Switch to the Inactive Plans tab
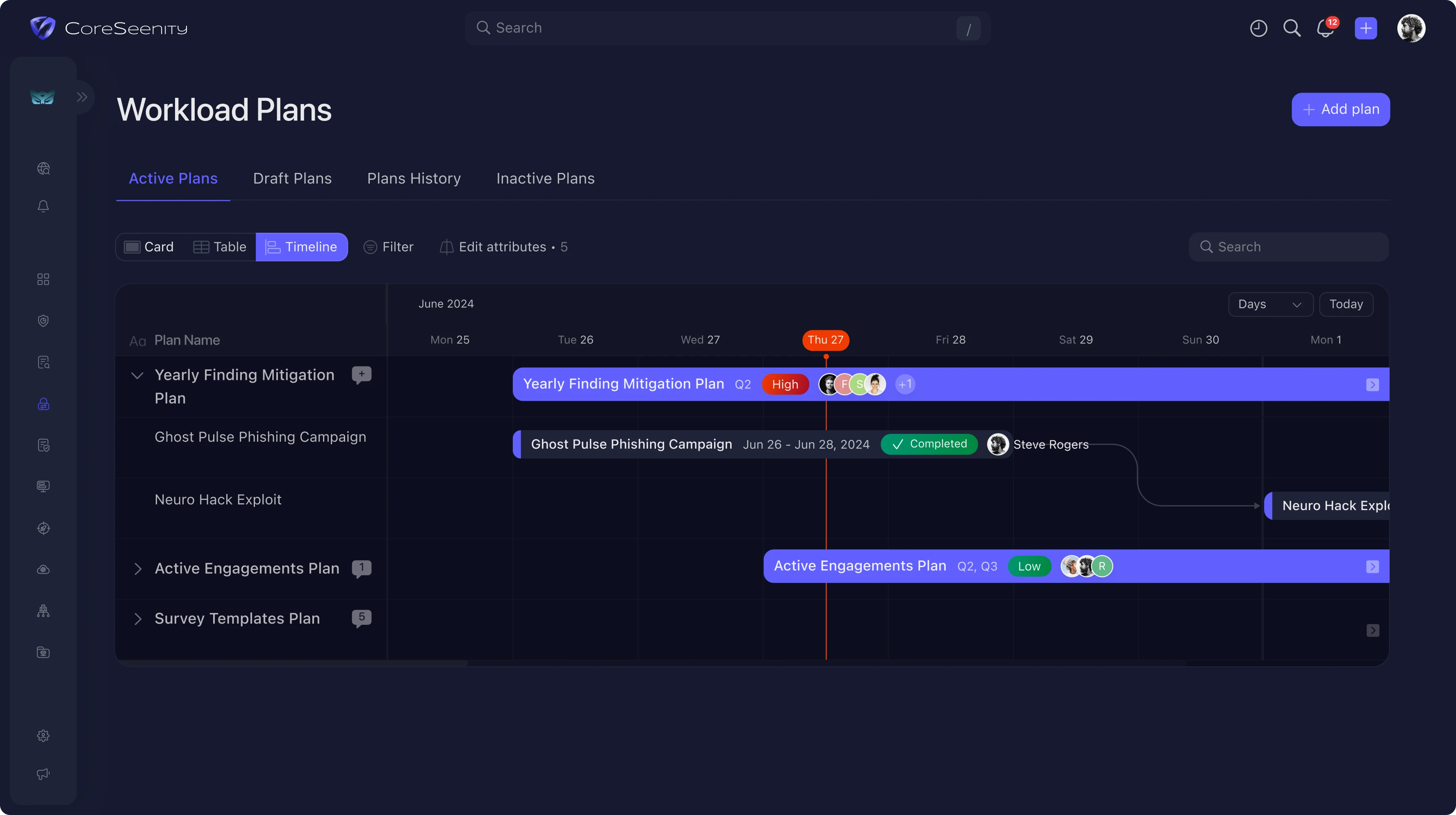Viewport: 1456px width, 815px height. pos(545,179)
